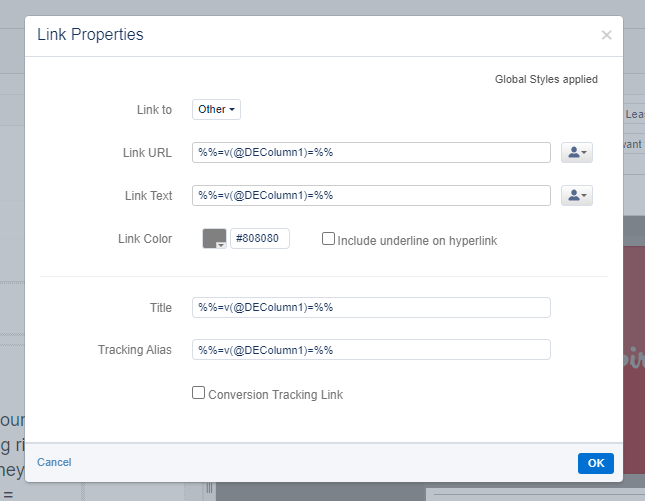Click the Title field label
The height and width of the screenshot is (501, 645).
click(160, 307)
